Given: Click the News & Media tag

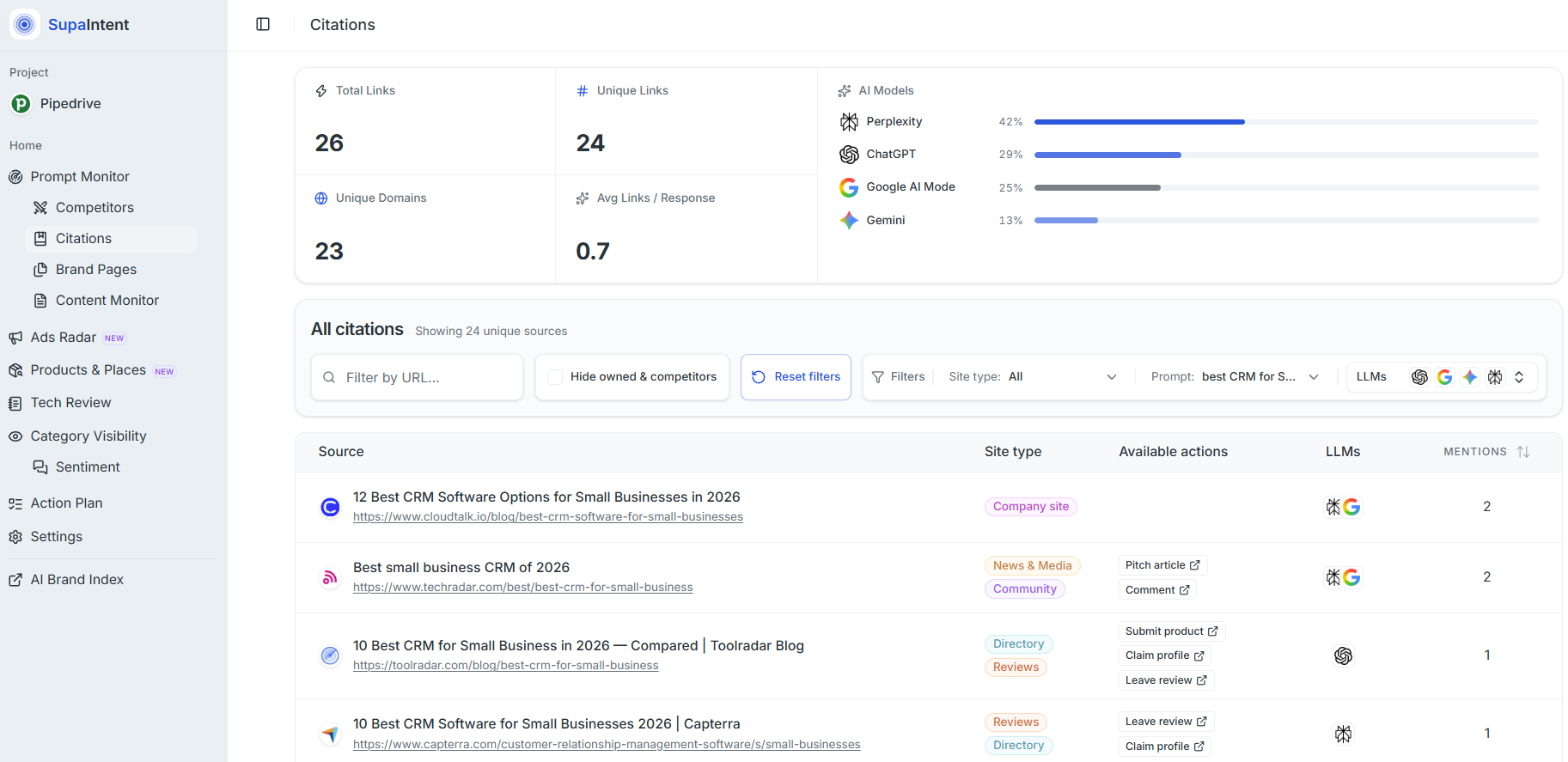Looking at the screenshot, I should (x=1033, y=566).
